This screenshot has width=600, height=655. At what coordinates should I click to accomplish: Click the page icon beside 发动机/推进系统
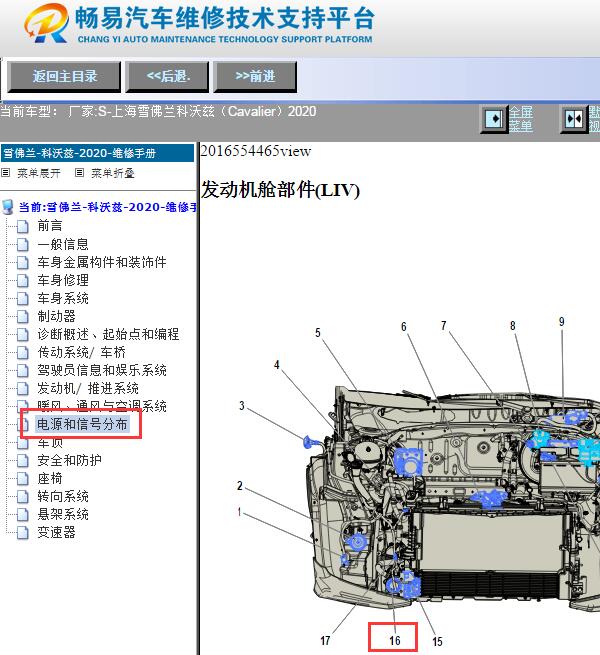click(23, 388)
